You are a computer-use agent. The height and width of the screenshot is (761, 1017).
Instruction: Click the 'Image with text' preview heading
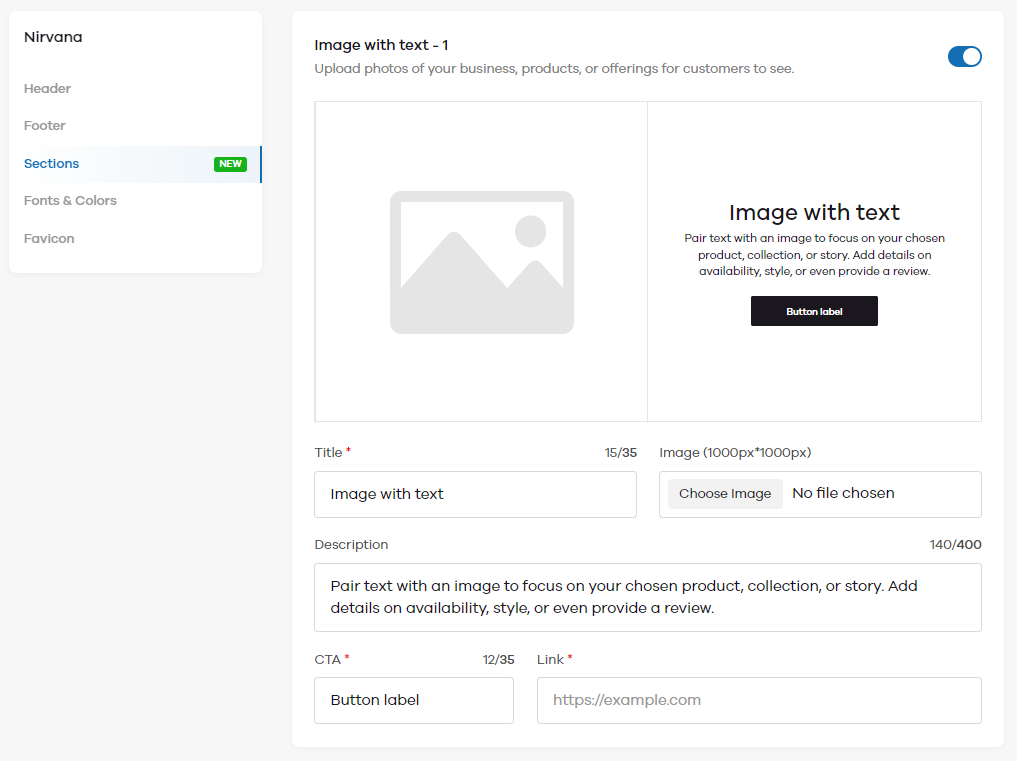pos(814,212)
